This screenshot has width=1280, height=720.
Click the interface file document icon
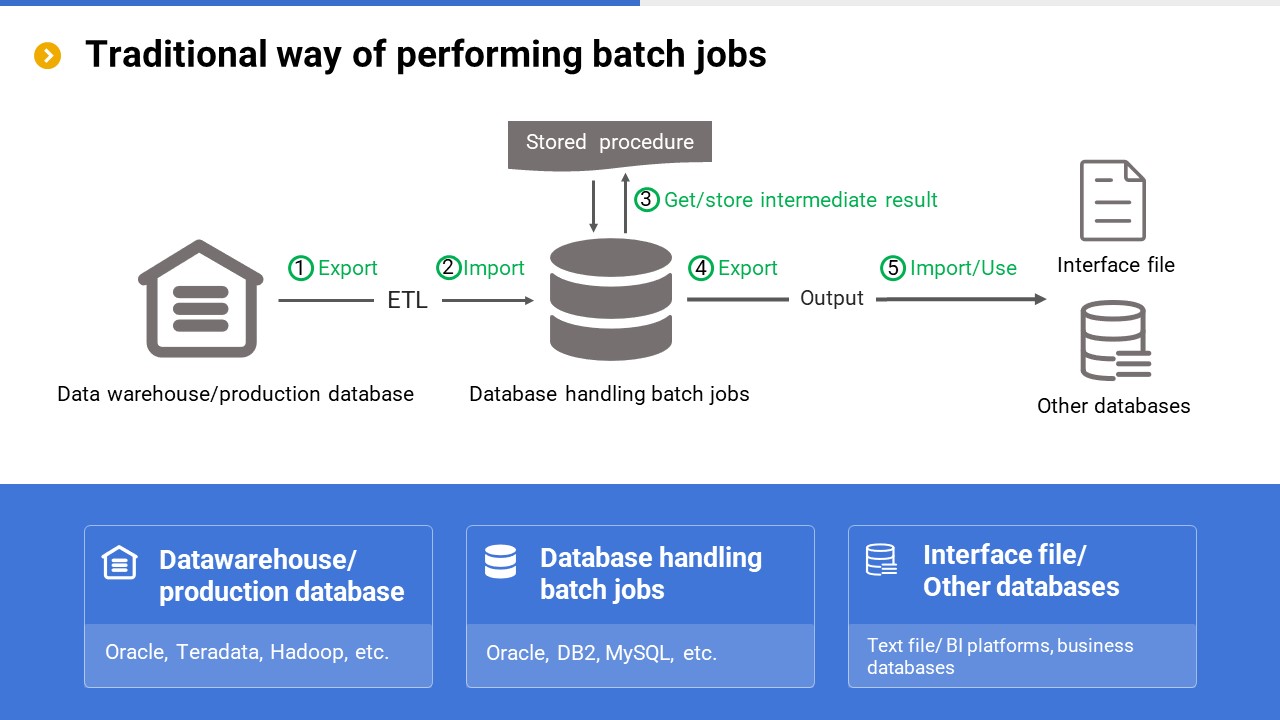[x=1112, y=200]
